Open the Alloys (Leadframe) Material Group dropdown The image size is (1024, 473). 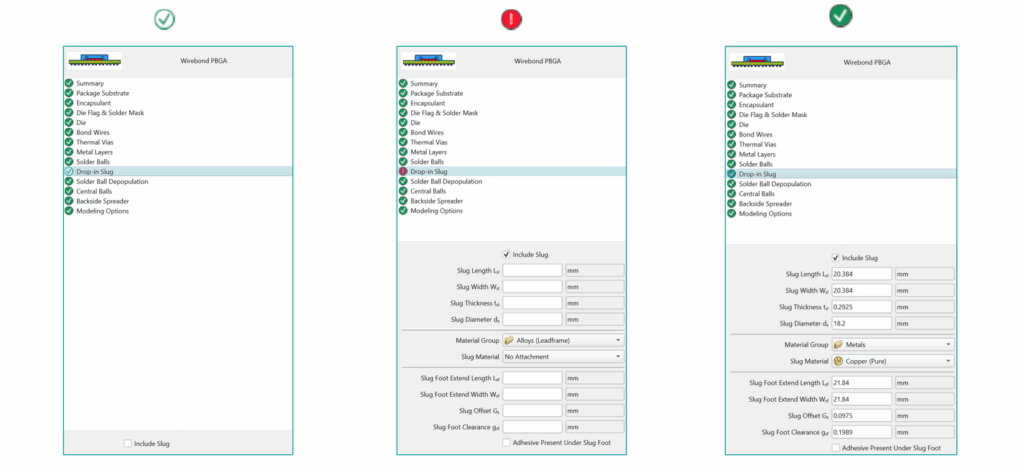[x=562, y=341]
